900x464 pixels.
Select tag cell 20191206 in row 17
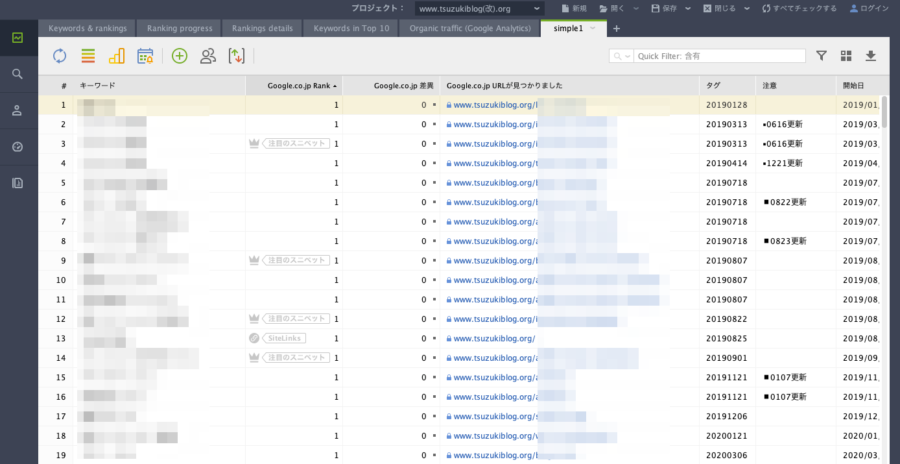click(728, 416)
